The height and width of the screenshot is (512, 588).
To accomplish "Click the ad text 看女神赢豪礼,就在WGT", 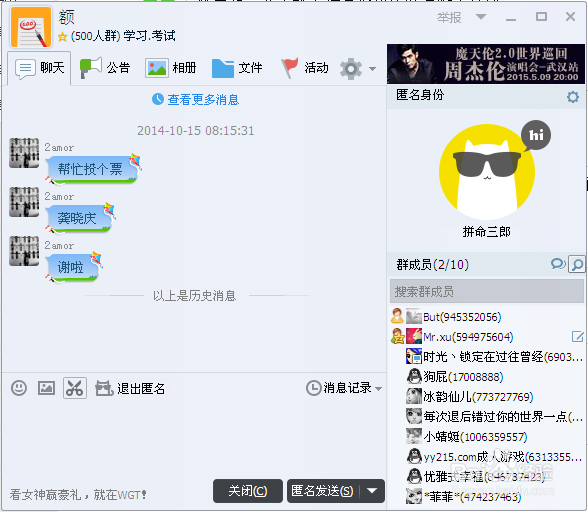I will tap(78, 495).
